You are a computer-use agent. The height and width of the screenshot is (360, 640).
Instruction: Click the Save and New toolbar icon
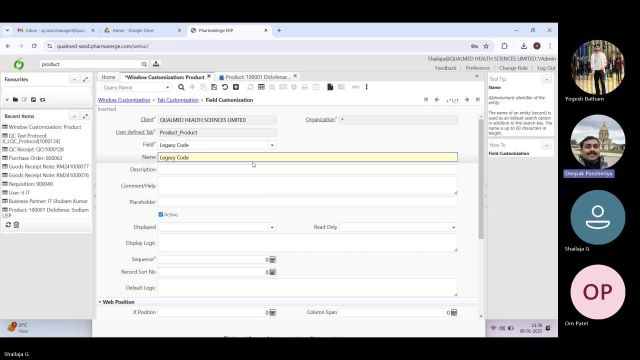tap(236, 87)
